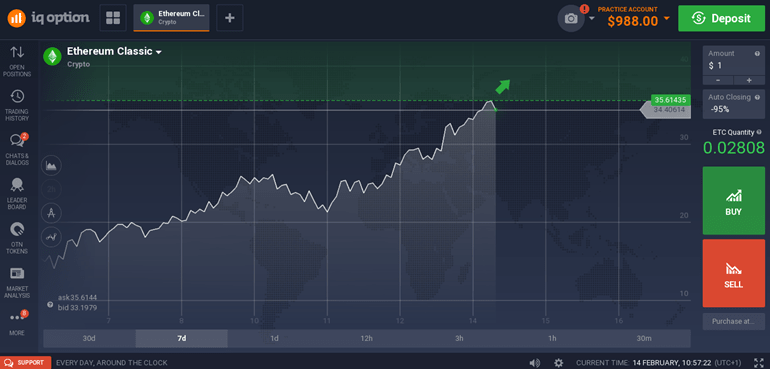Select the 1d timeframe tab
Viewport: 770px width, 369px height.
coord(274,339)
